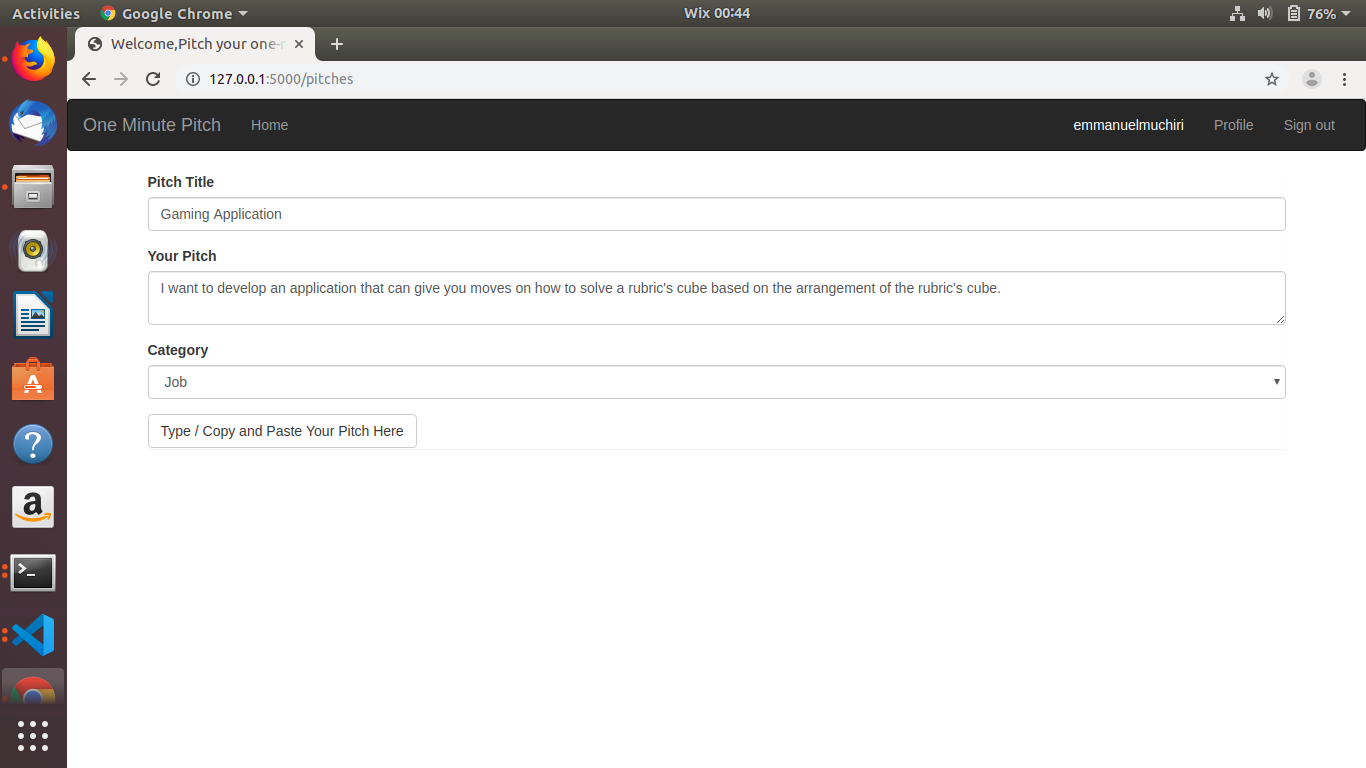
Task: Switch to Visual Studio Code in dock
Action: click(x=33, y=635)
